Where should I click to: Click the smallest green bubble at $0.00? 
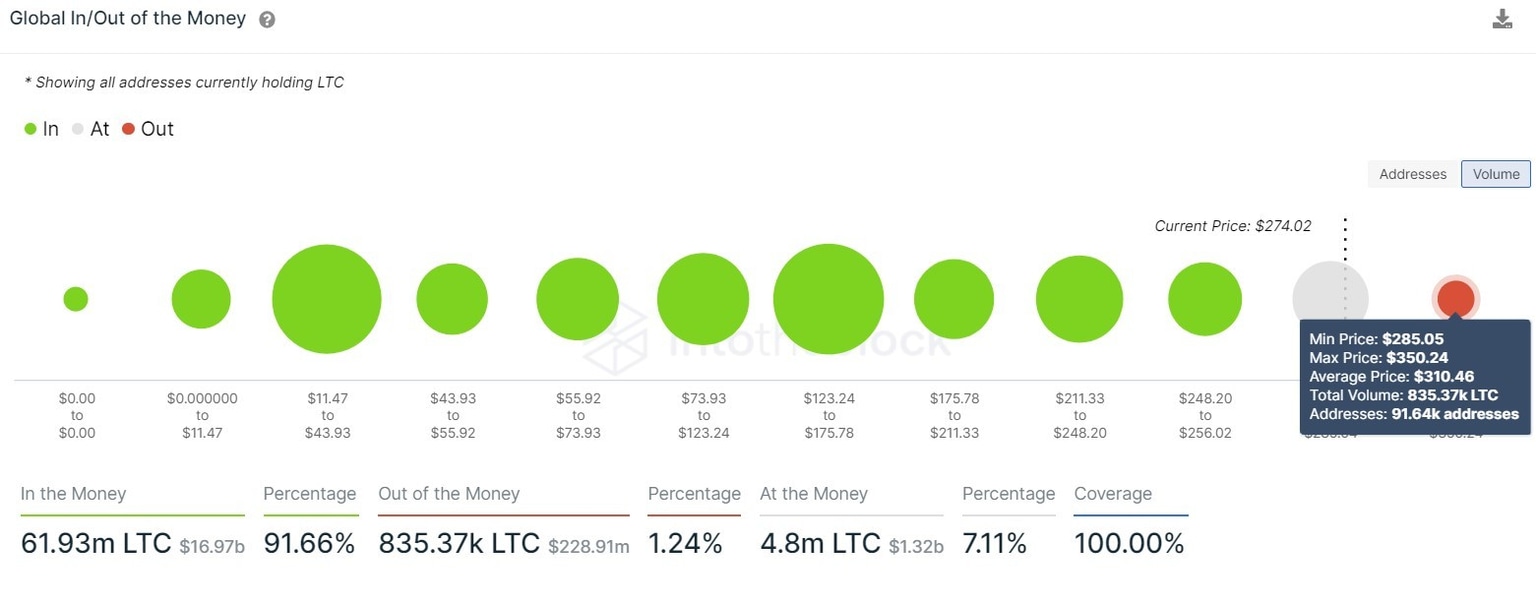(76, 298)
